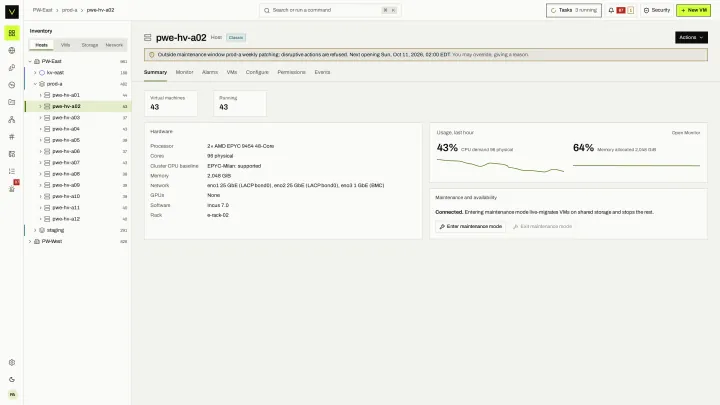This screenshot has width=720, height=405.
Task: Click the Summary tab
Action: [x=155, y=72]
